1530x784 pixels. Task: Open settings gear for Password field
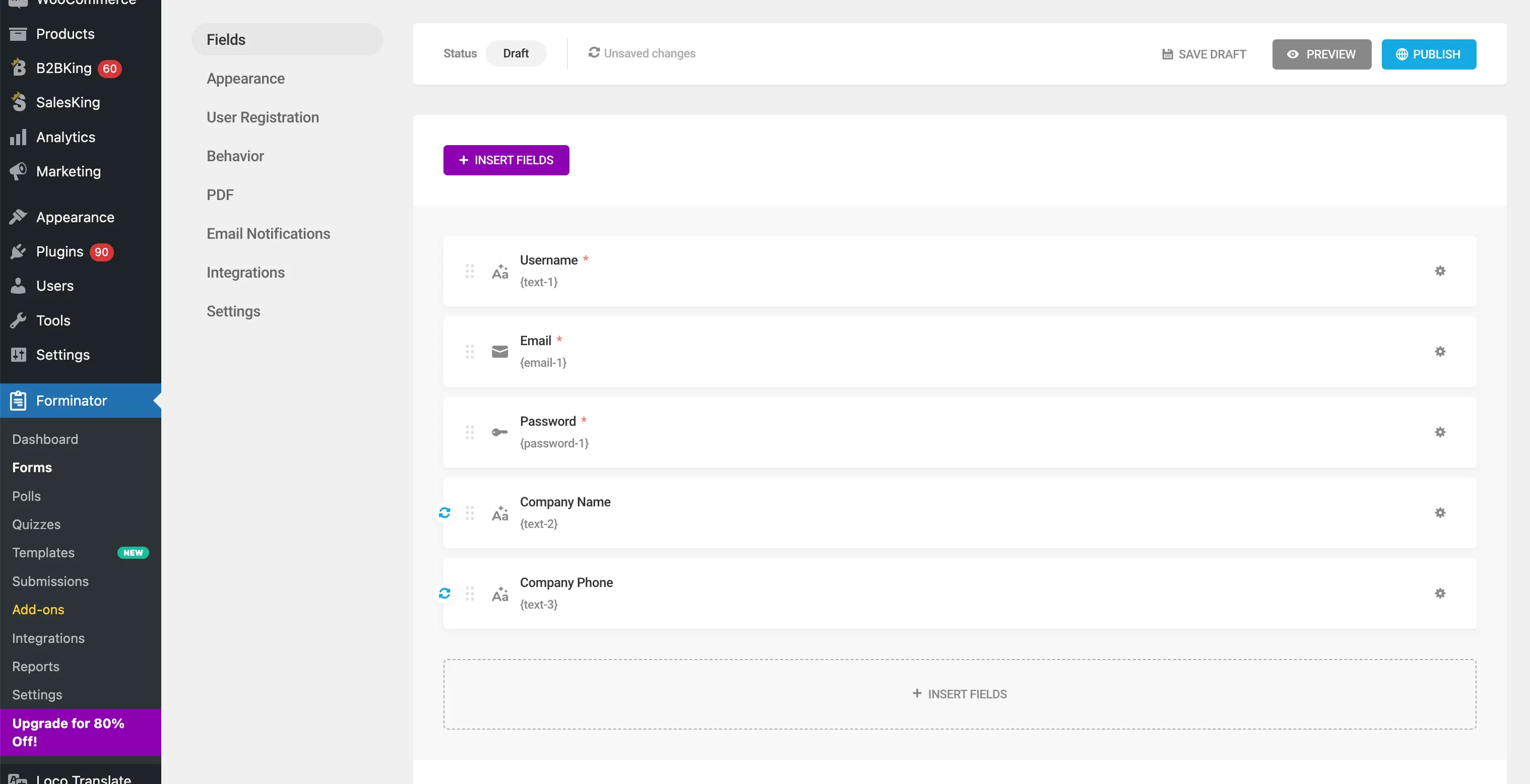click(1440, 432)
